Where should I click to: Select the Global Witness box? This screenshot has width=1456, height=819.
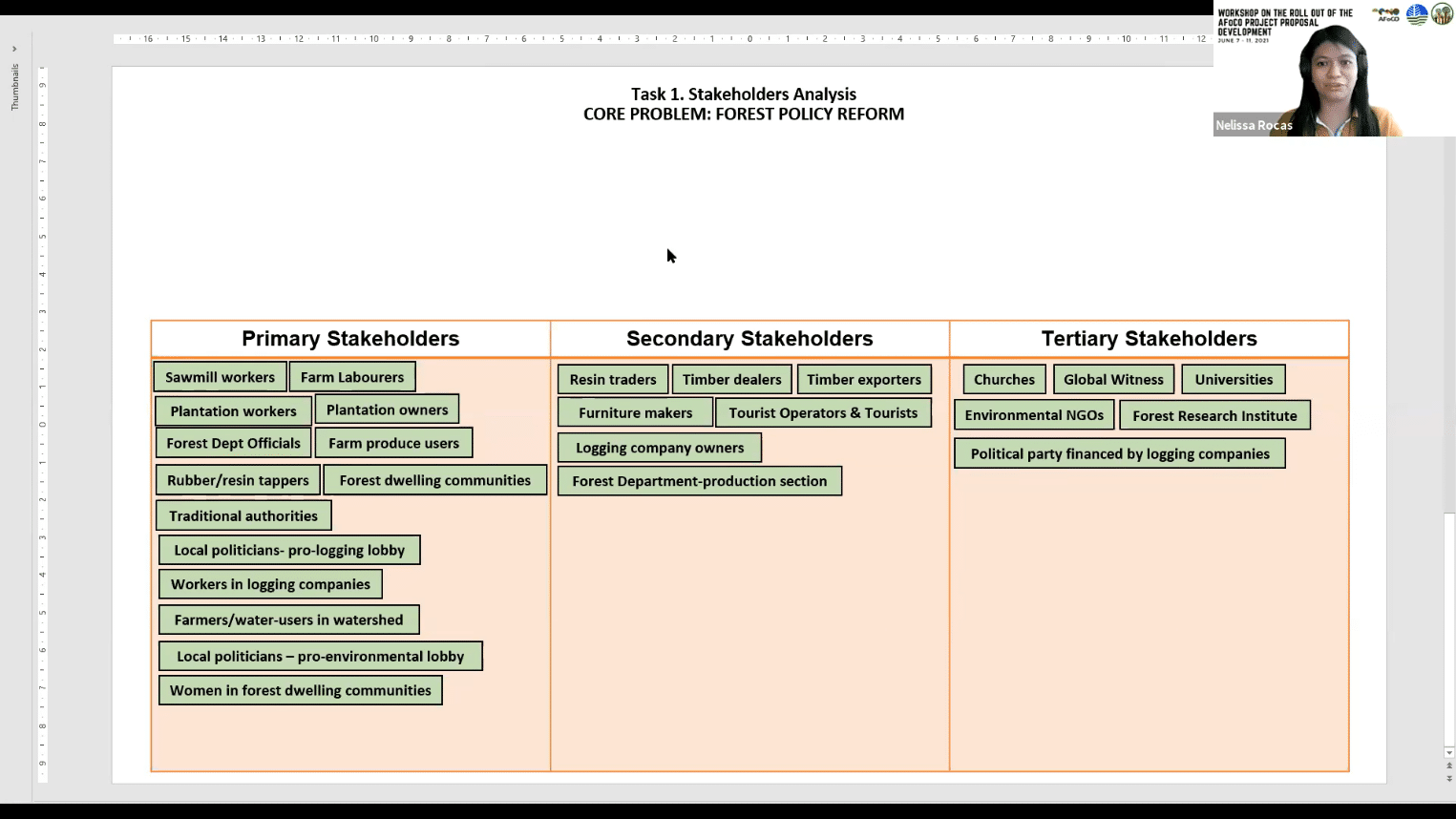[1113, 379]
